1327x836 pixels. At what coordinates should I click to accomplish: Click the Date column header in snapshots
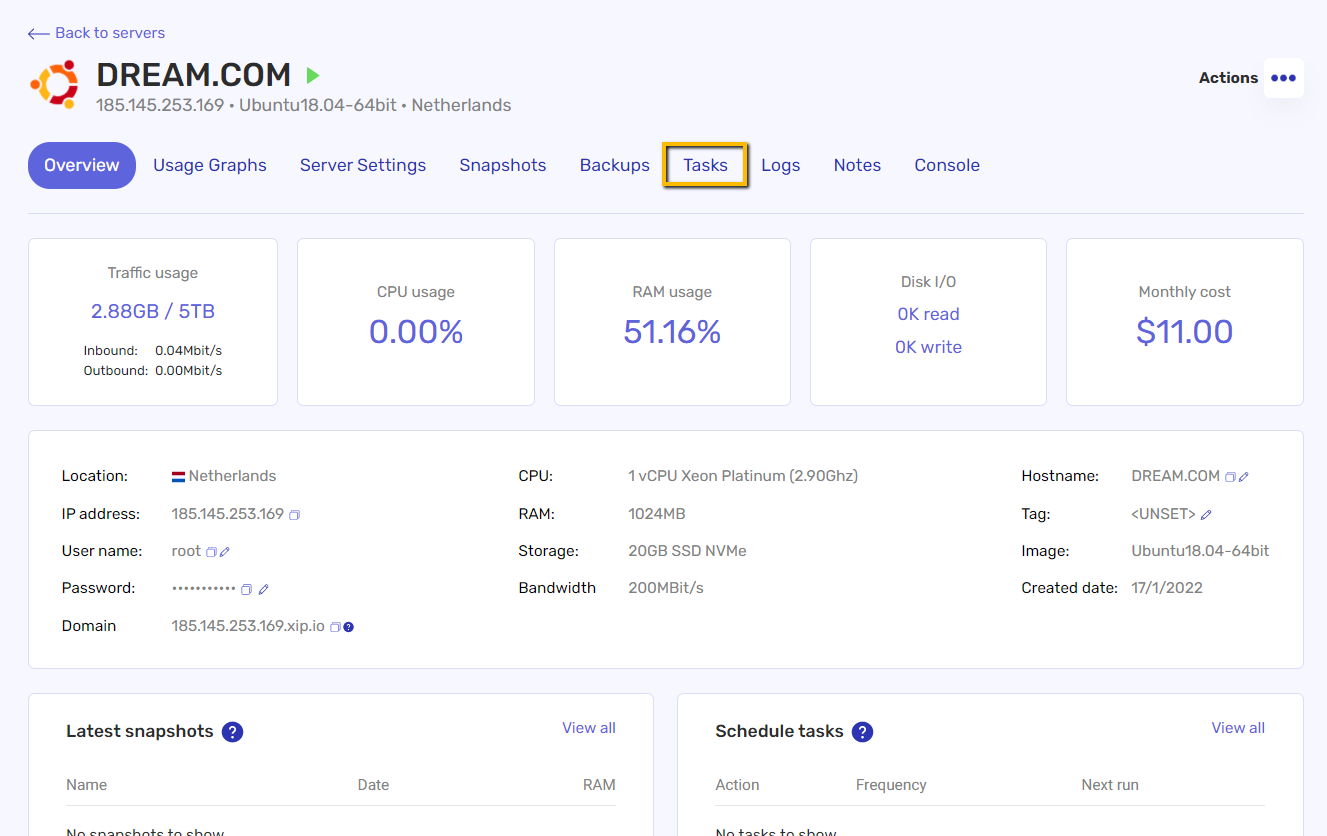click(373, 785)
